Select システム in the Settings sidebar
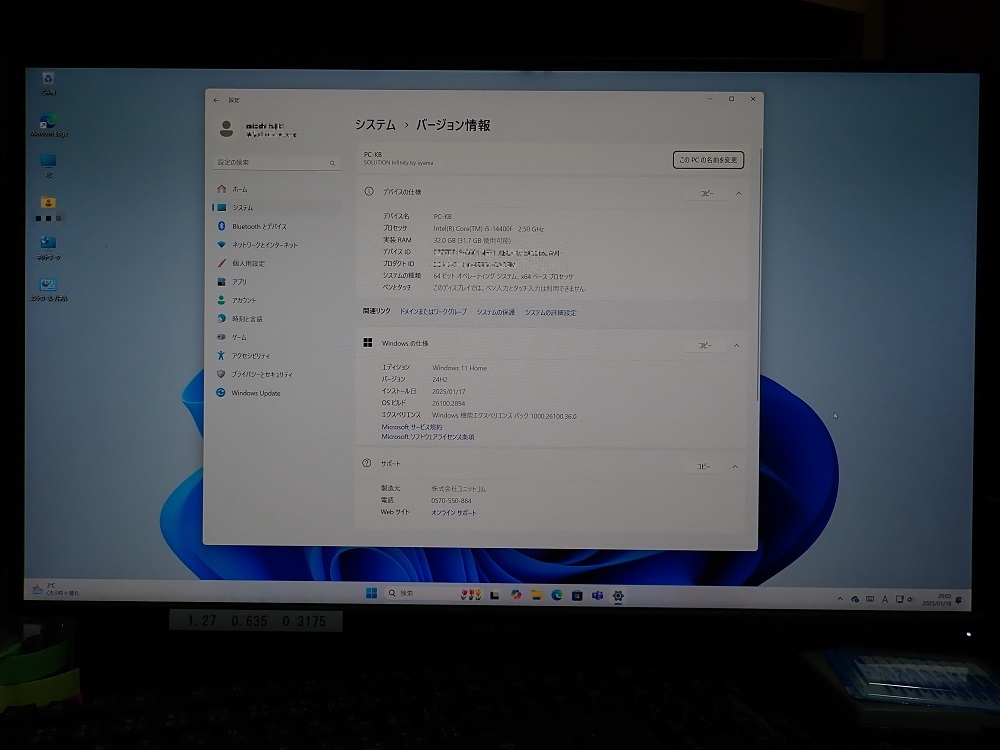 coord(277,208)
